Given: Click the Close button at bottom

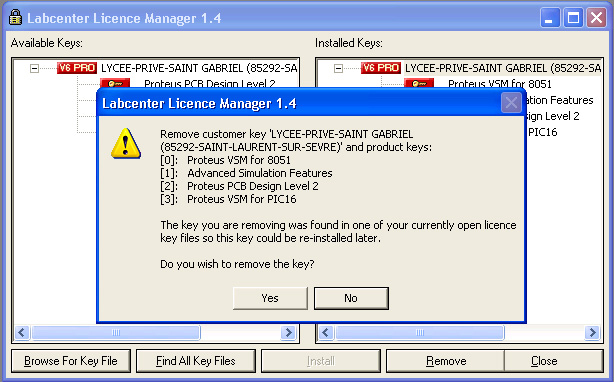Looking at the screenshot, I should [554, 361].
